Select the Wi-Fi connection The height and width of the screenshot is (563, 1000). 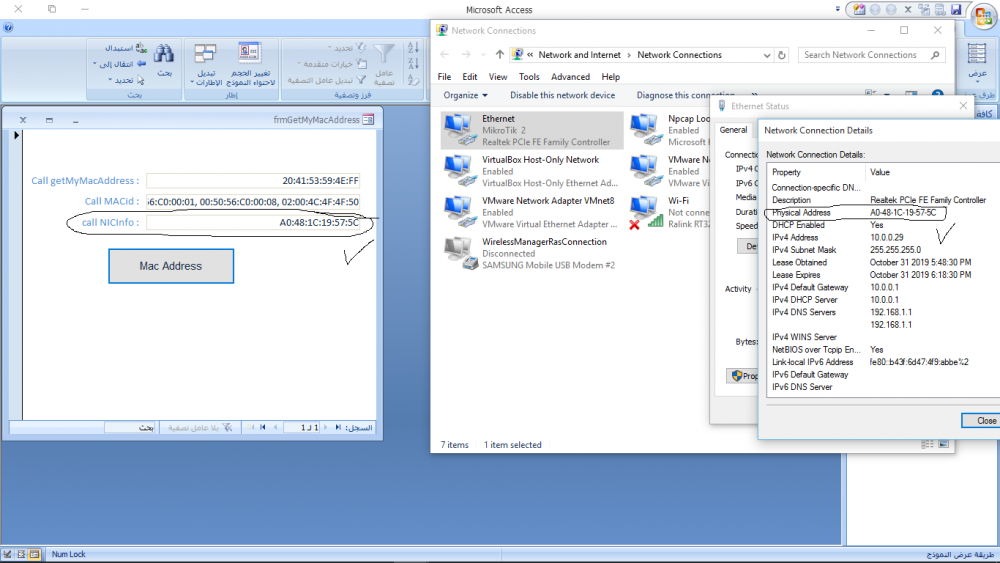coord(669,212)
